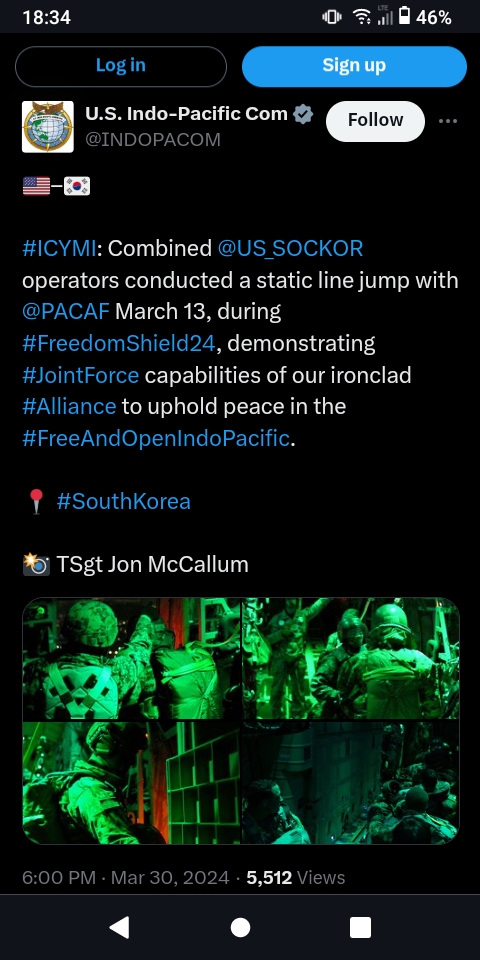Open the #SouthKorea hashtag link
The image size is (480, 960).
124,501
